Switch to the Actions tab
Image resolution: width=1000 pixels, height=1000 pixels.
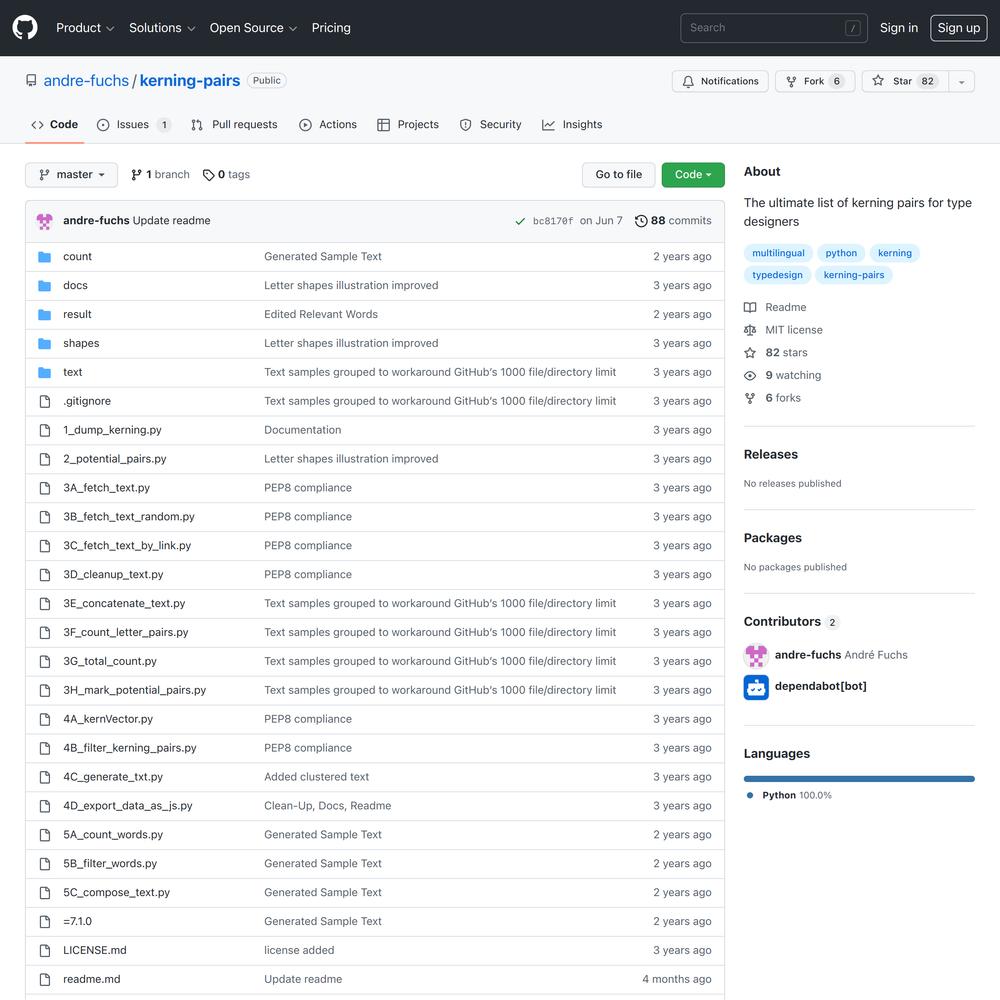328,124
